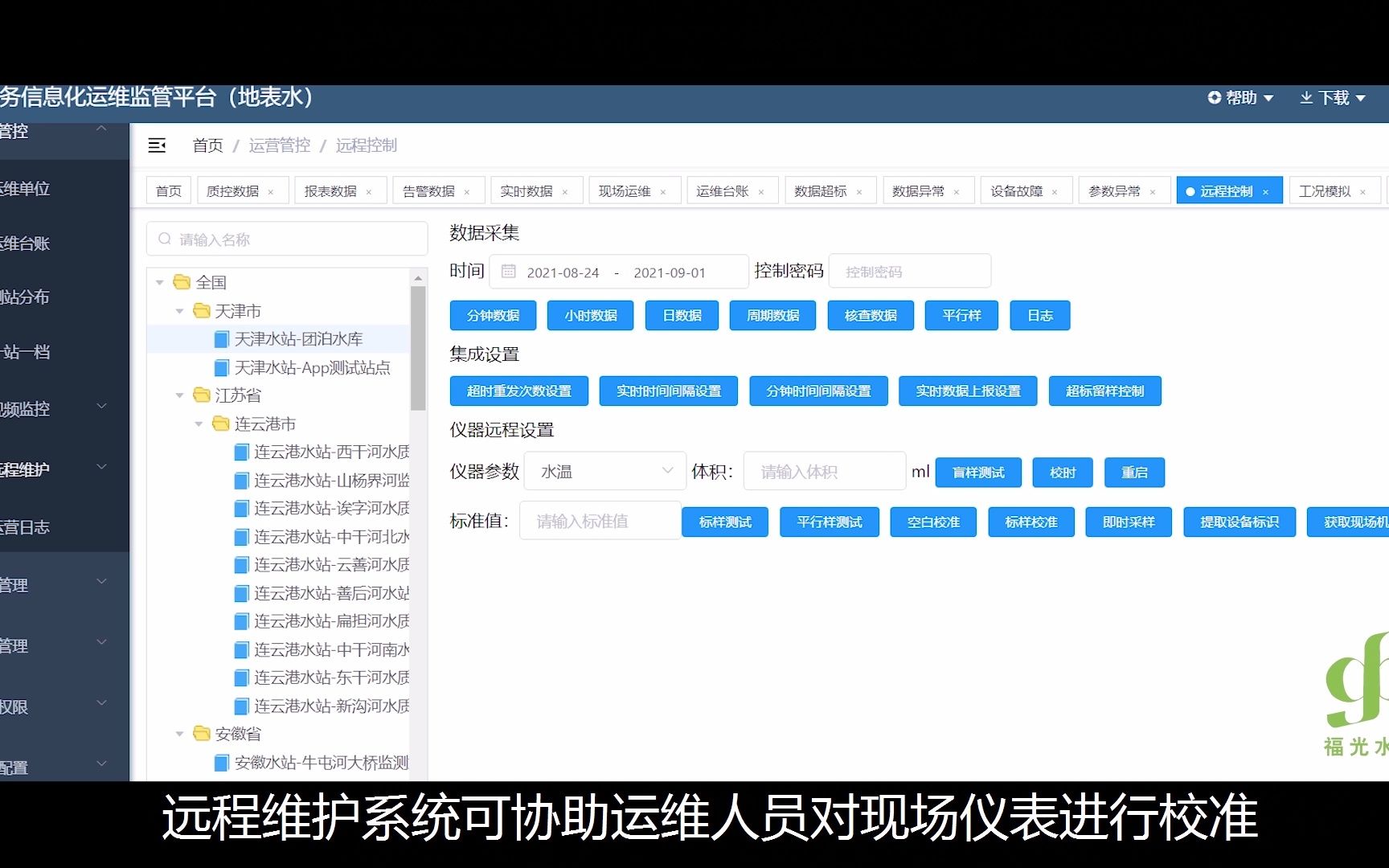This screenshot has width=1389, height=868.
Task: Open the 帮助 help menu
Action: point(1240,98)
